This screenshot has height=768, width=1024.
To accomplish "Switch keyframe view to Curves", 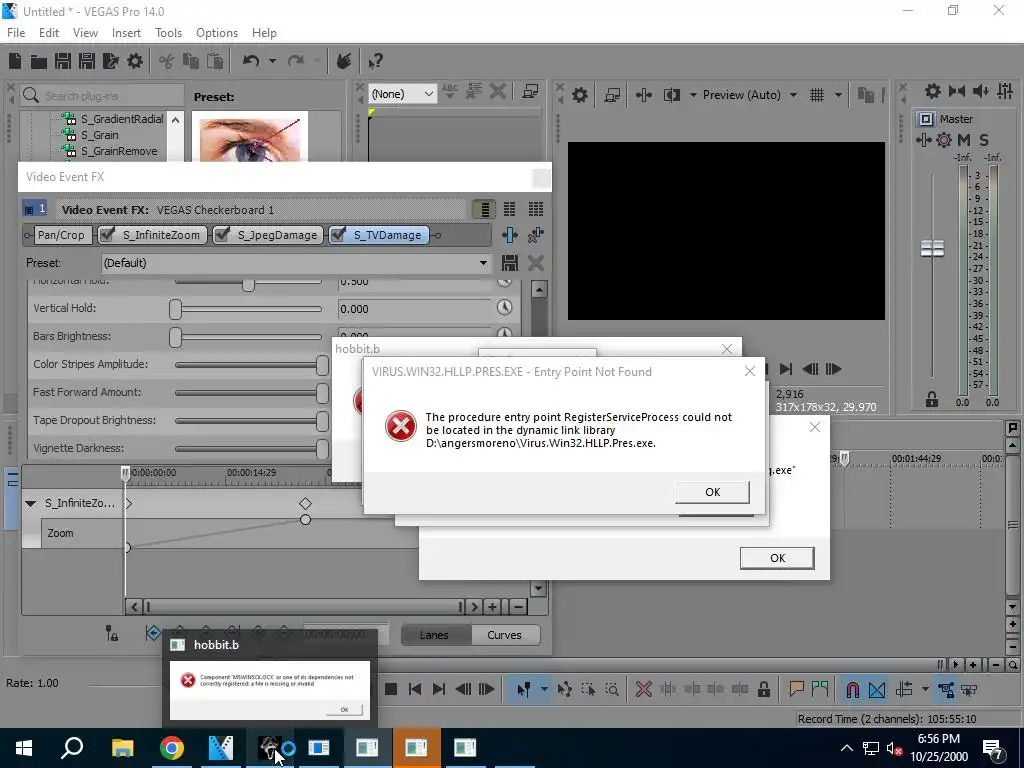I will tap(504, 635).
